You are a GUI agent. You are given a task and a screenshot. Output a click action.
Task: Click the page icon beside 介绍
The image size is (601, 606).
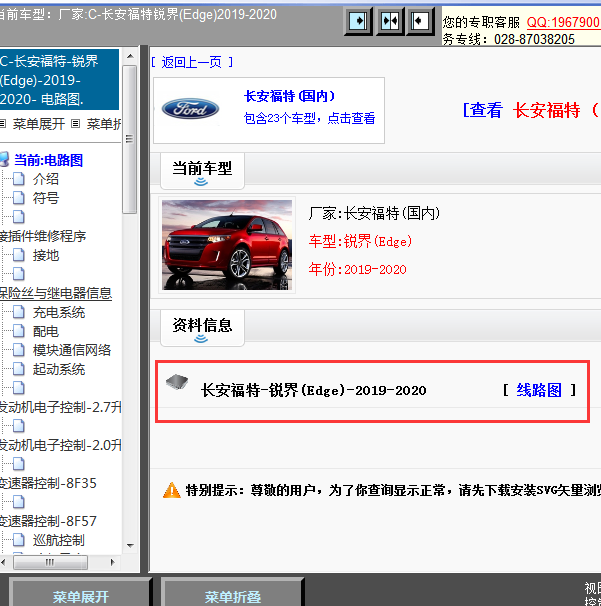point(19,179)
